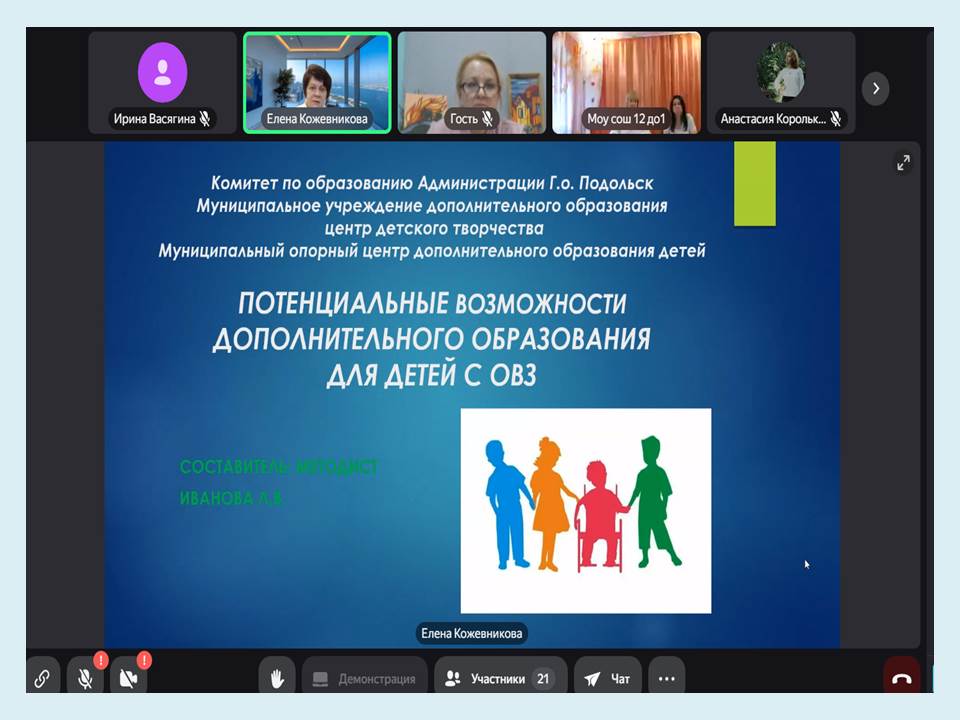This screenshot has height=720, width=960.
Task: Expand the presentation to fullscreen
Action: tap(903, 162)
